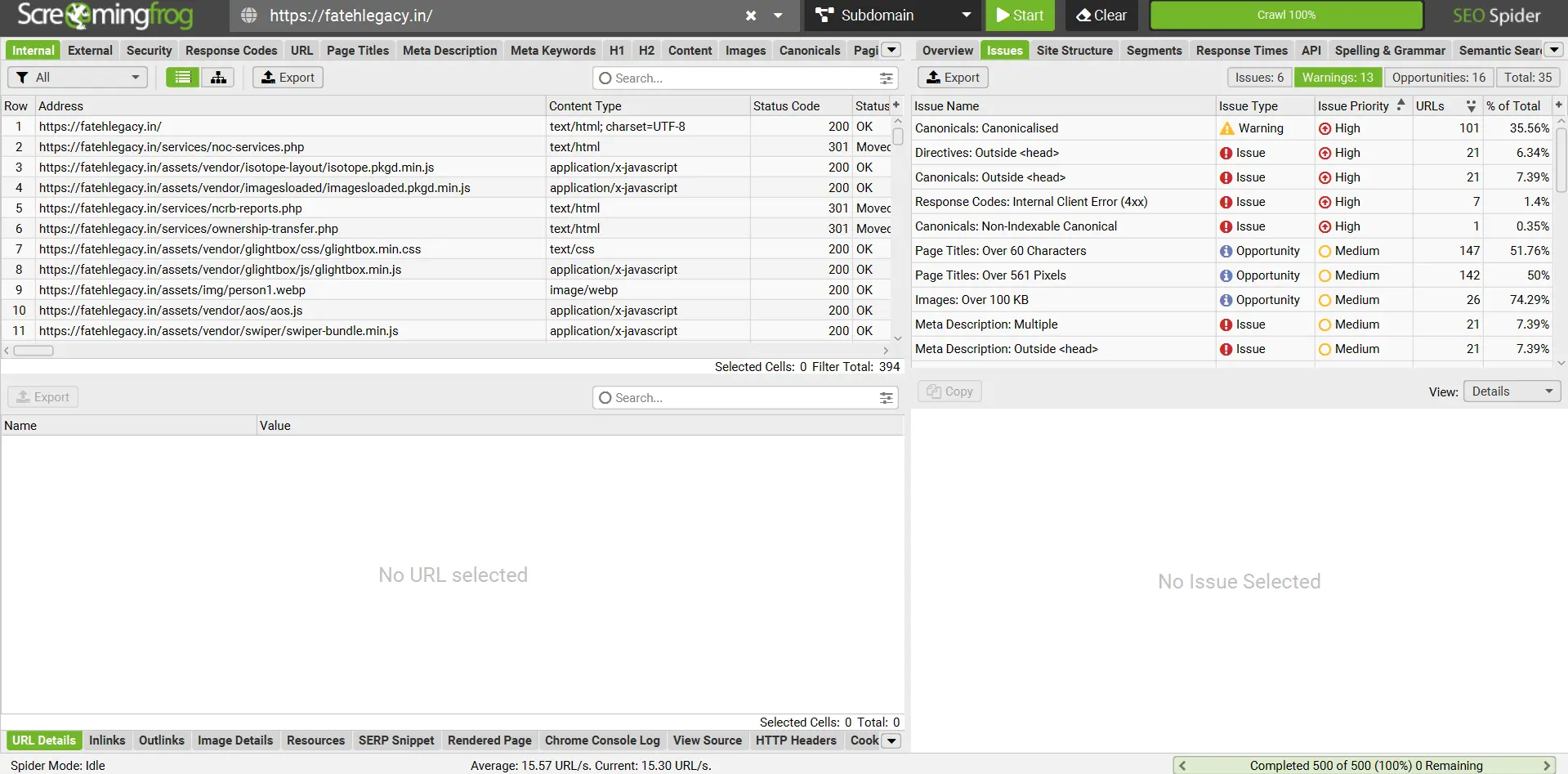Sort by Issue Priority arrow icon

pos(1400,105)
